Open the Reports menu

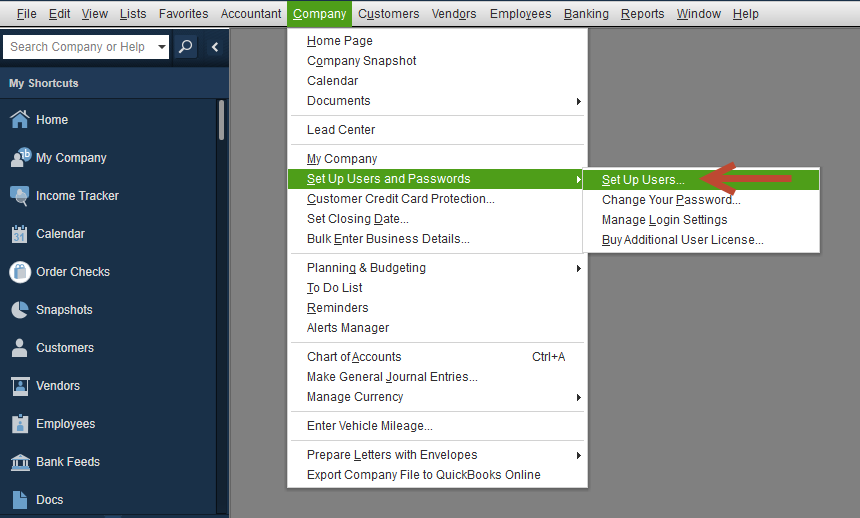642,14
